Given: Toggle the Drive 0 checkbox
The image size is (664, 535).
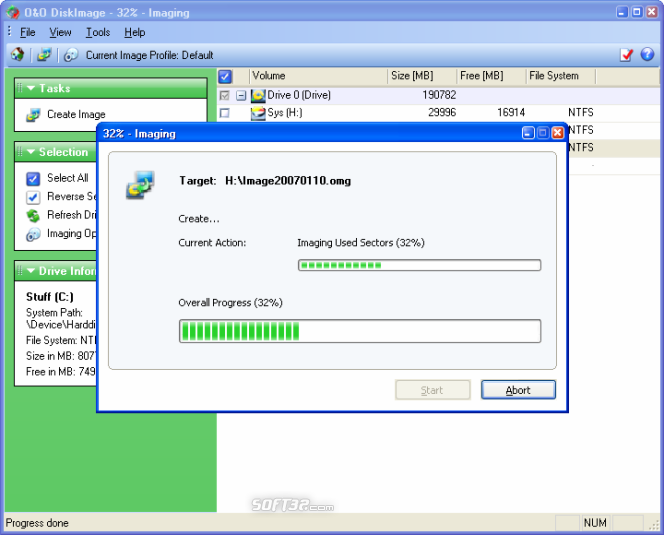Looking at the screenshot, I should (x=224, y=95).
